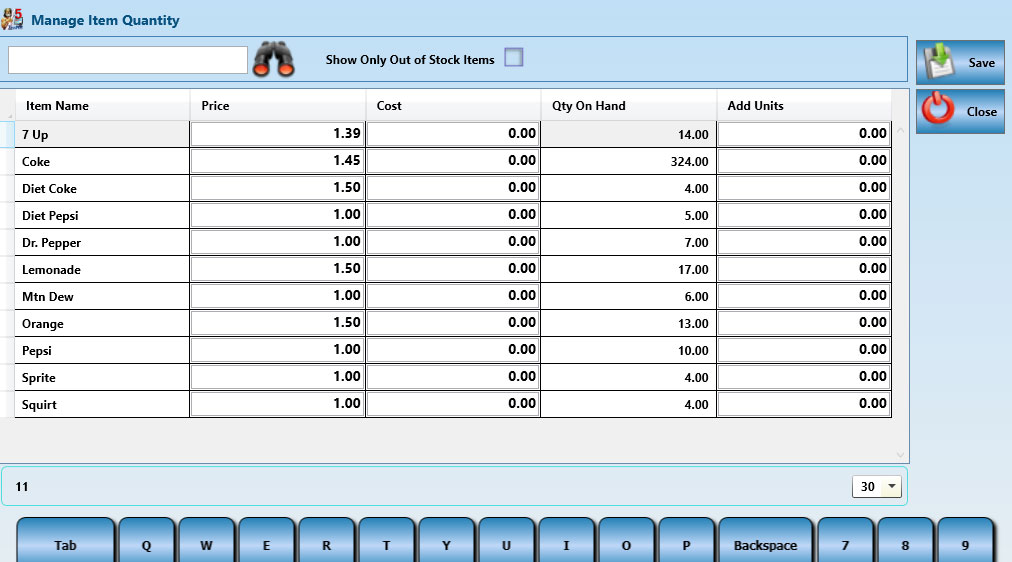Enable Show Only Out of Stock Items
Viewport: 1012px width, 562px height.
[514, 57]
